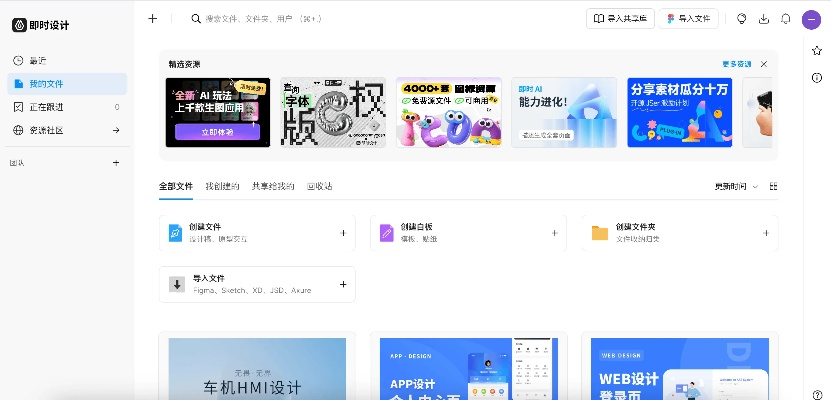
Task: Click the info icon on right edge
Action: point(817,78)
